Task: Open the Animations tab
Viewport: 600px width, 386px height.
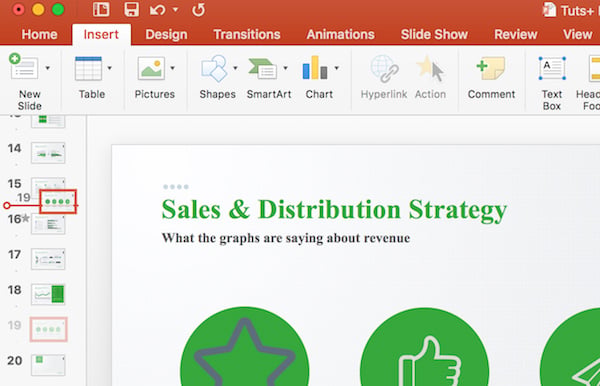Action: click(x=340, y=34)
